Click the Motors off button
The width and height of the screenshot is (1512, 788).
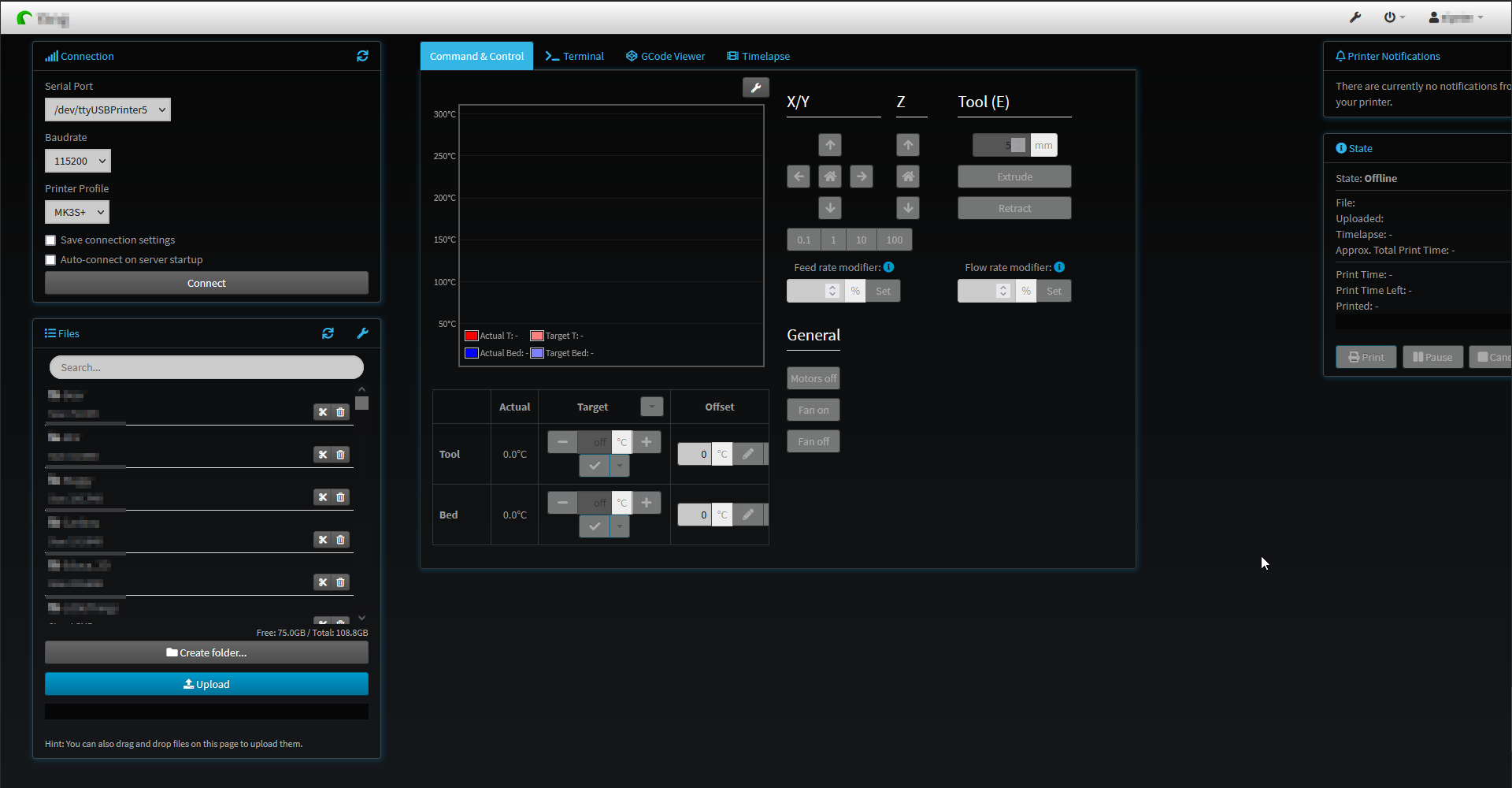[813, 378]
